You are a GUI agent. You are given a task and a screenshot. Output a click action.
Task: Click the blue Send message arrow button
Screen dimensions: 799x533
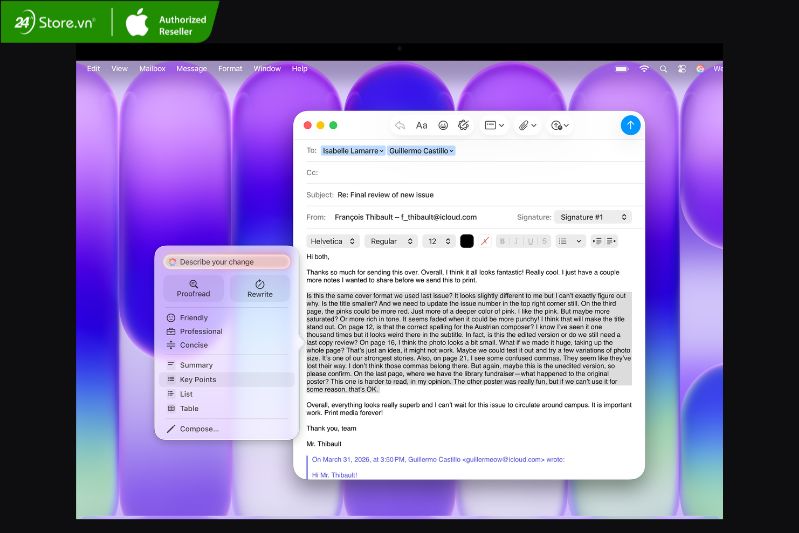click(x=629, y=125)
